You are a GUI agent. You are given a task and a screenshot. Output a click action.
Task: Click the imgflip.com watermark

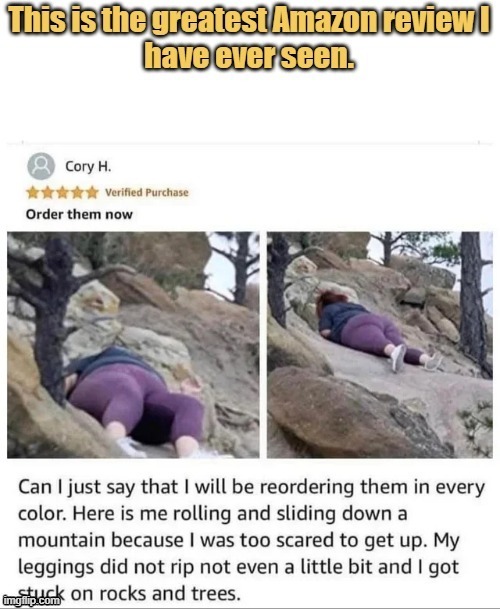tap(31, 601)
